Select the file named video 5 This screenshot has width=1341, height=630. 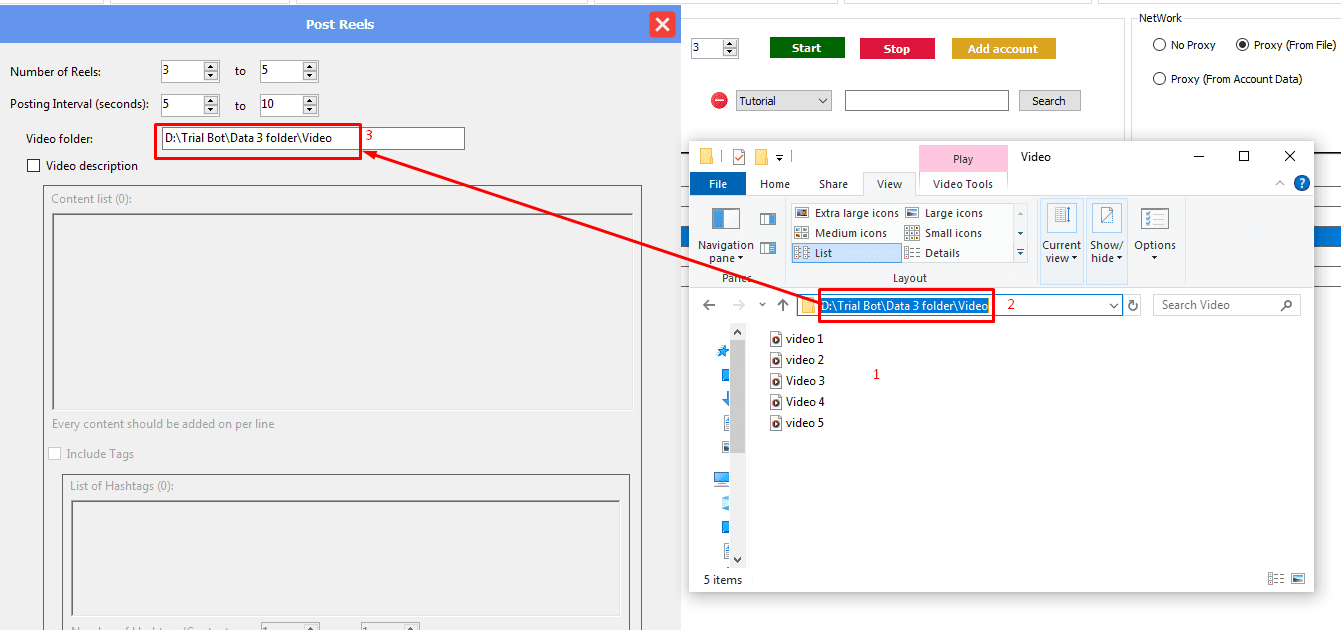797,423
